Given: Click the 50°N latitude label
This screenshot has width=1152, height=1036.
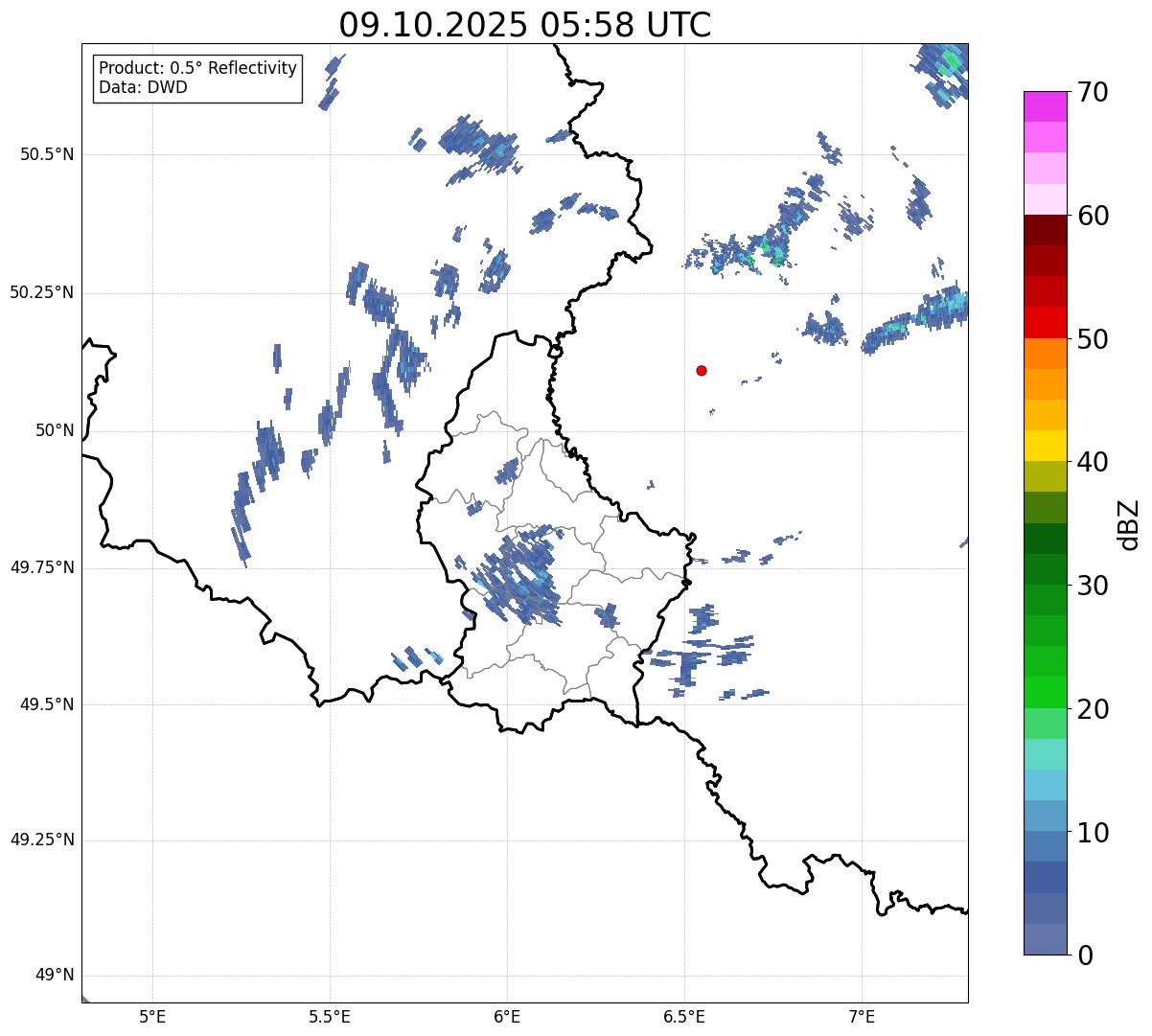Looking at the screenshot, I should pyautogui.click(x=55, y=430).
